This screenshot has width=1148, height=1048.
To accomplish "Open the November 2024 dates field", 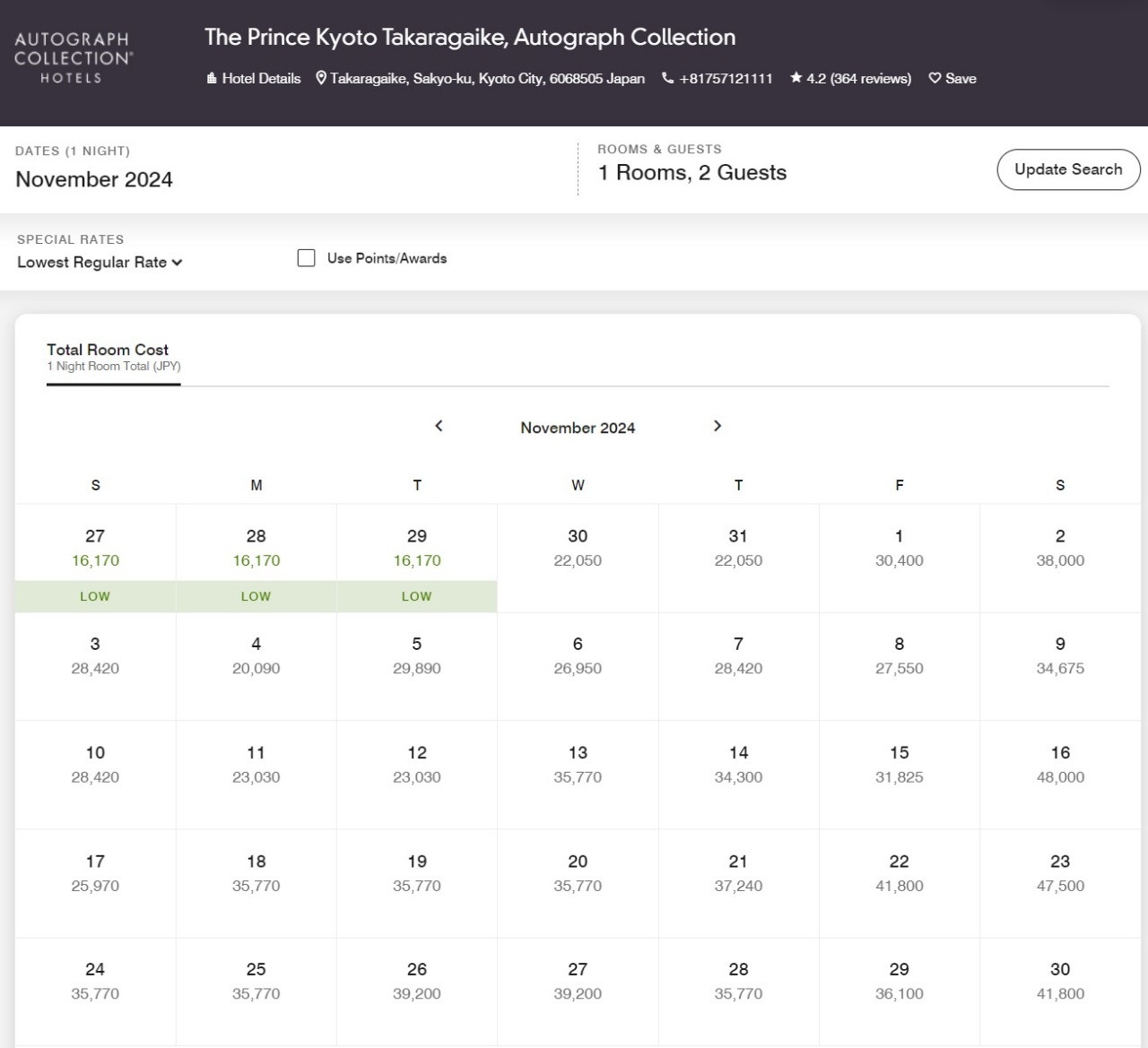I will (x=94, y=179).
